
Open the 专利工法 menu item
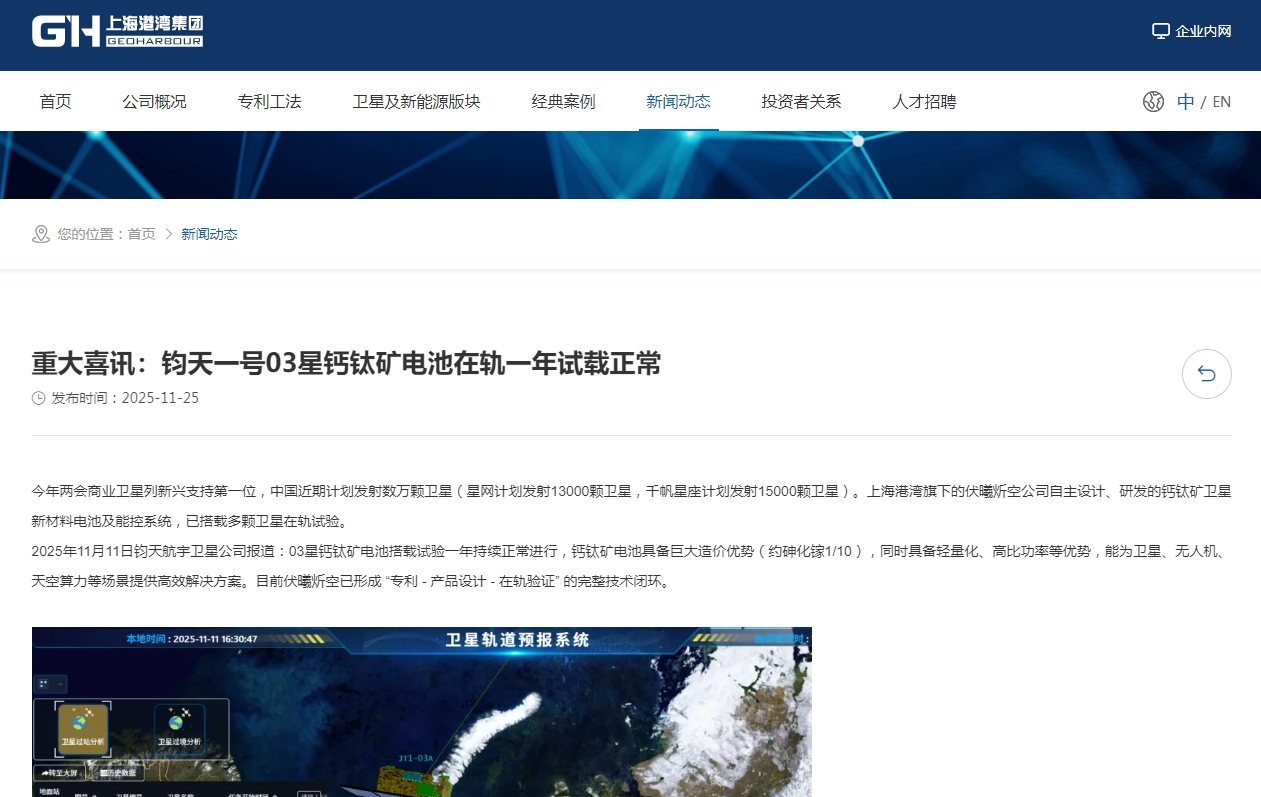270,101
